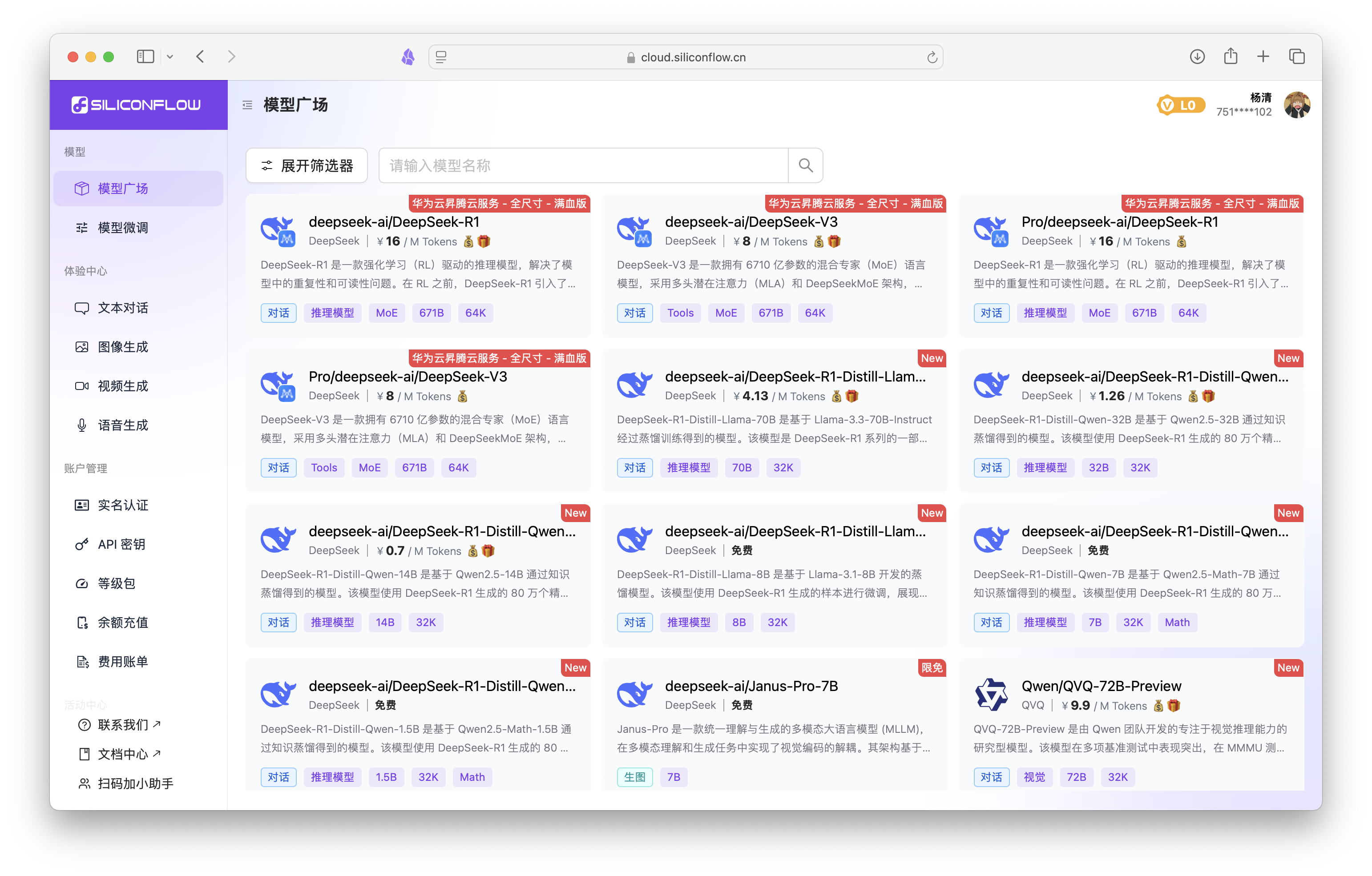Image resolution: width=1372 pixels, height=876 pixels.
Task: Go forward with the forward arrow
Action: (x=231, y=56)
